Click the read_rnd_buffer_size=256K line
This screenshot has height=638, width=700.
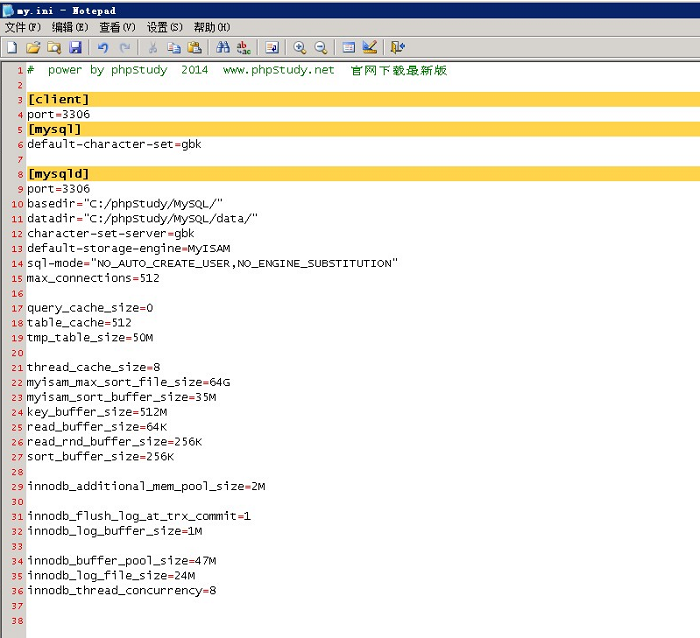coord(114,442)
